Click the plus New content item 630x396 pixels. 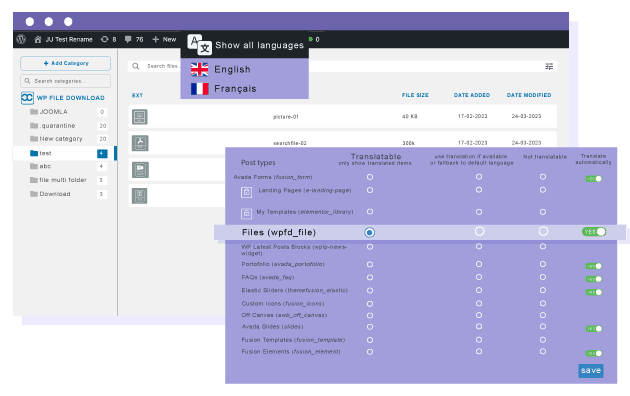coord(164,39)
